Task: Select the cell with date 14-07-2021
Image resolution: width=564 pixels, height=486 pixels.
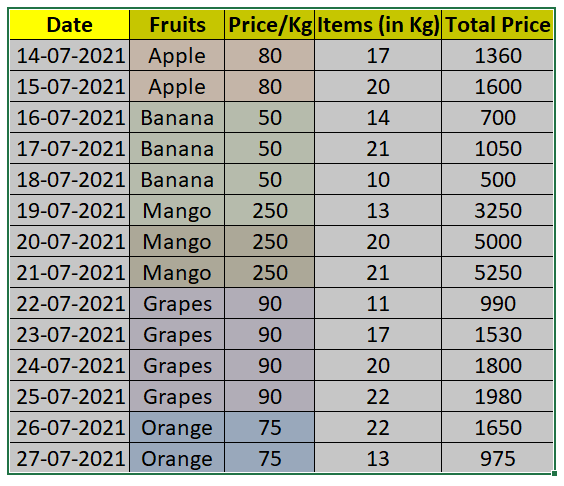Action: click(69, 55)
